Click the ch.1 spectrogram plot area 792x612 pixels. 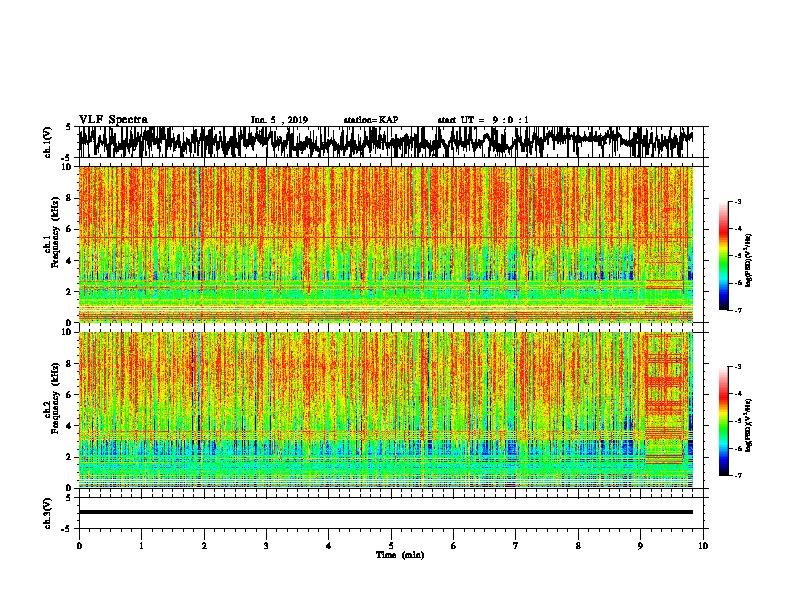385,244
